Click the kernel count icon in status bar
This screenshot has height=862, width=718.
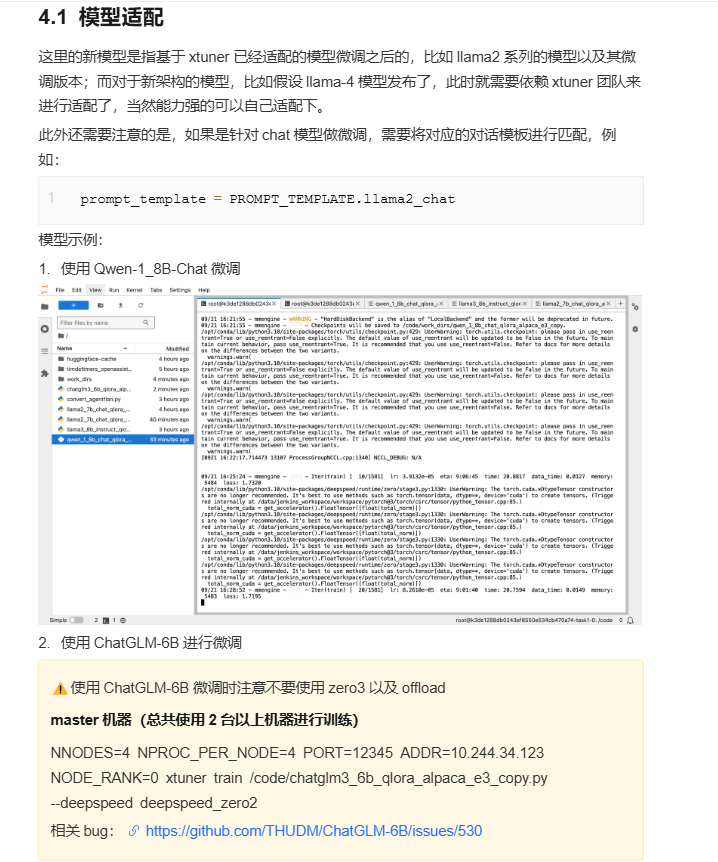pyautogui.click(x=123, y=620)
